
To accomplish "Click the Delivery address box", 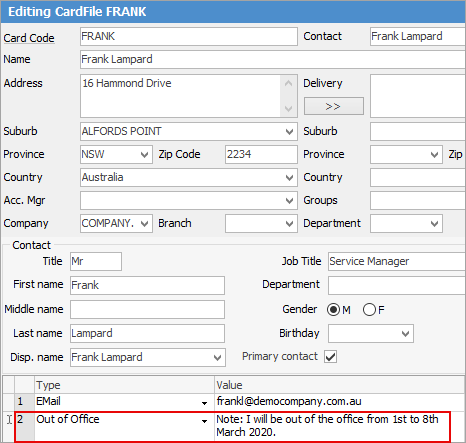I will (x=418, y=96).
